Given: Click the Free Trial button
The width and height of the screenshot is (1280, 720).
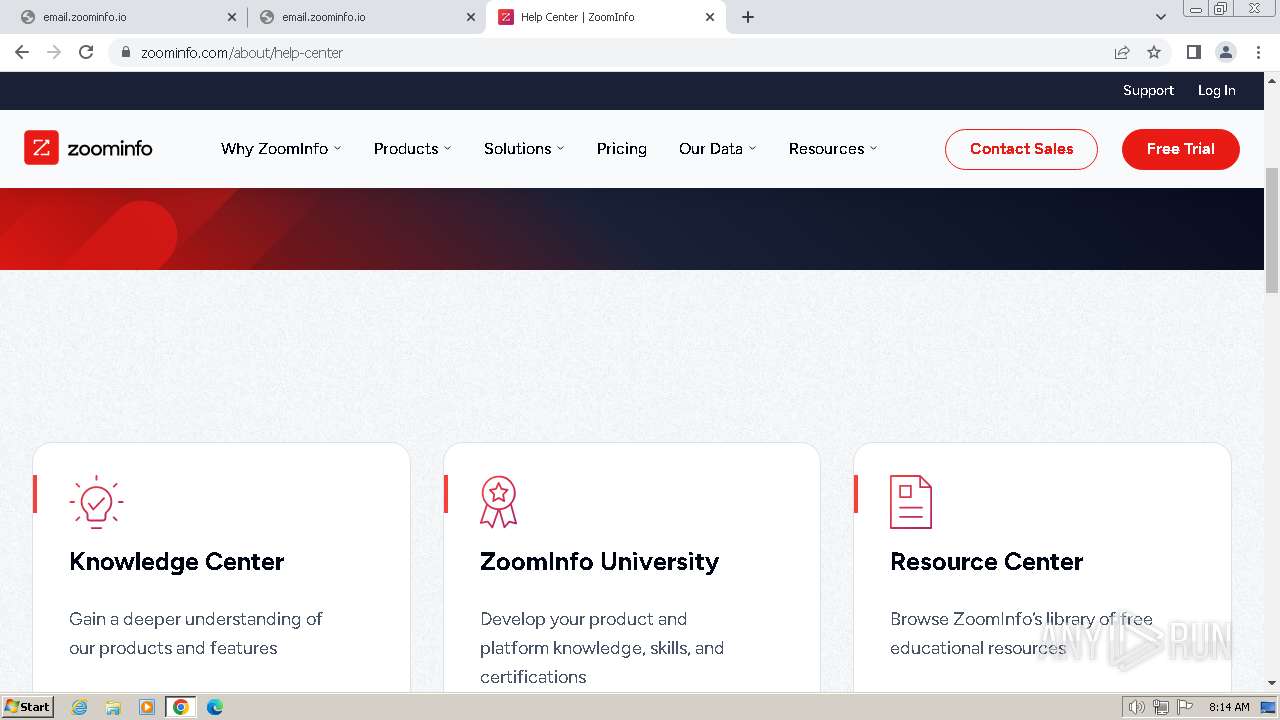Looking at the screenshot, I should (x=1181, y=149).
